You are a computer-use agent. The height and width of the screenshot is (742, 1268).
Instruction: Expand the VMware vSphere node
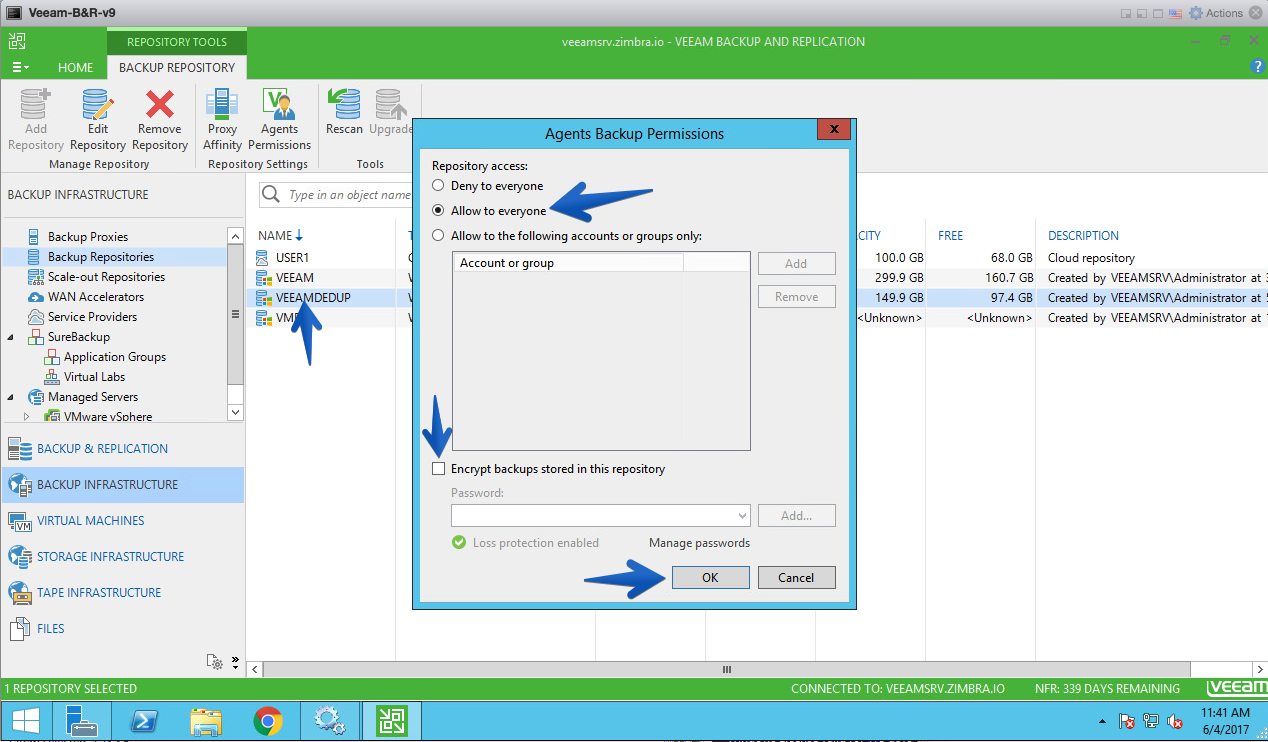27,416
